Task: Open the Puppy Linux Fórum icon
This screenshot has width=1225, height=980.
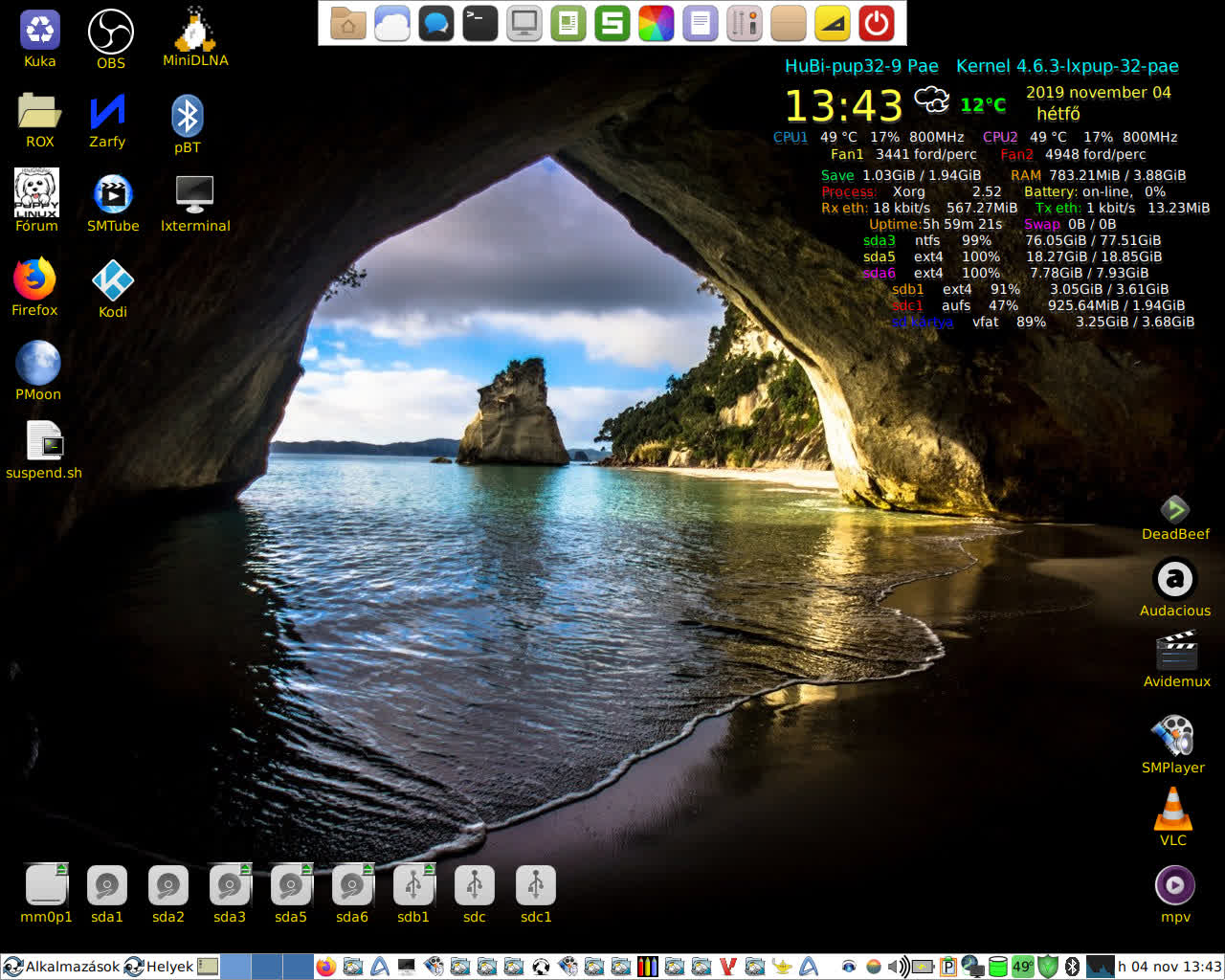Action: point(36,192)
